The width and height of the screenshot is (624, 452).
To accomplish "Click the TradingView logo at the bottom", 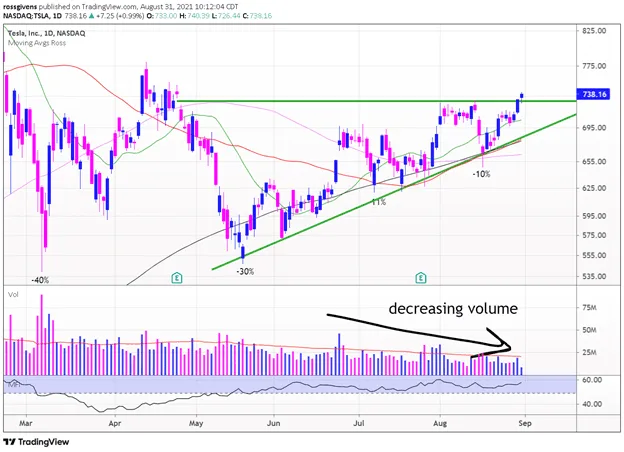I will click(36, 442).
